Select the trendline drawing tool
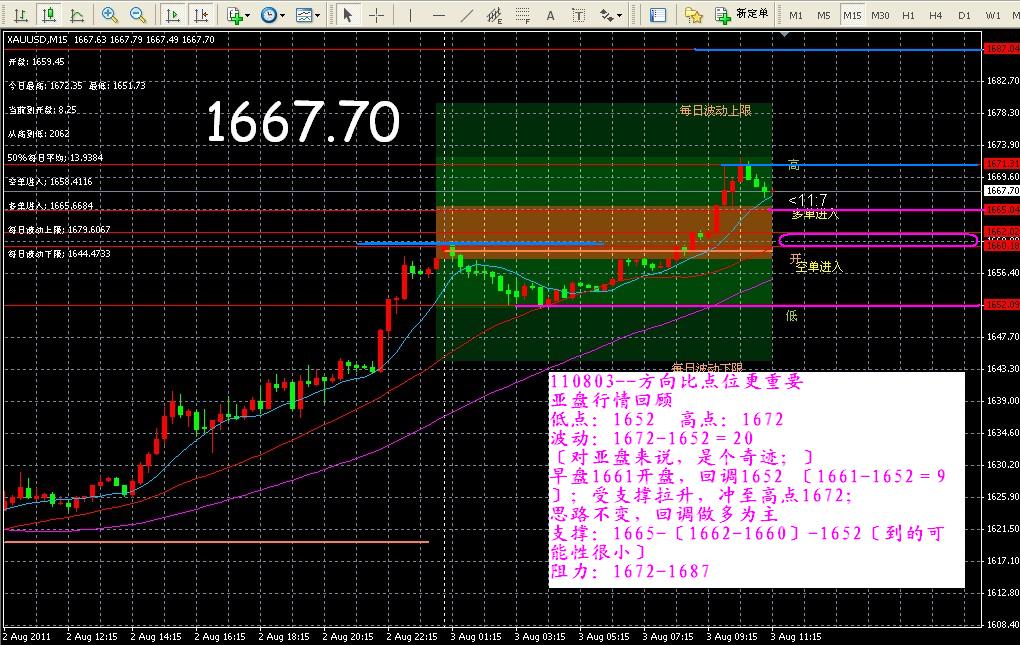This screenshot has height=645, width=1020. [465, 15]
